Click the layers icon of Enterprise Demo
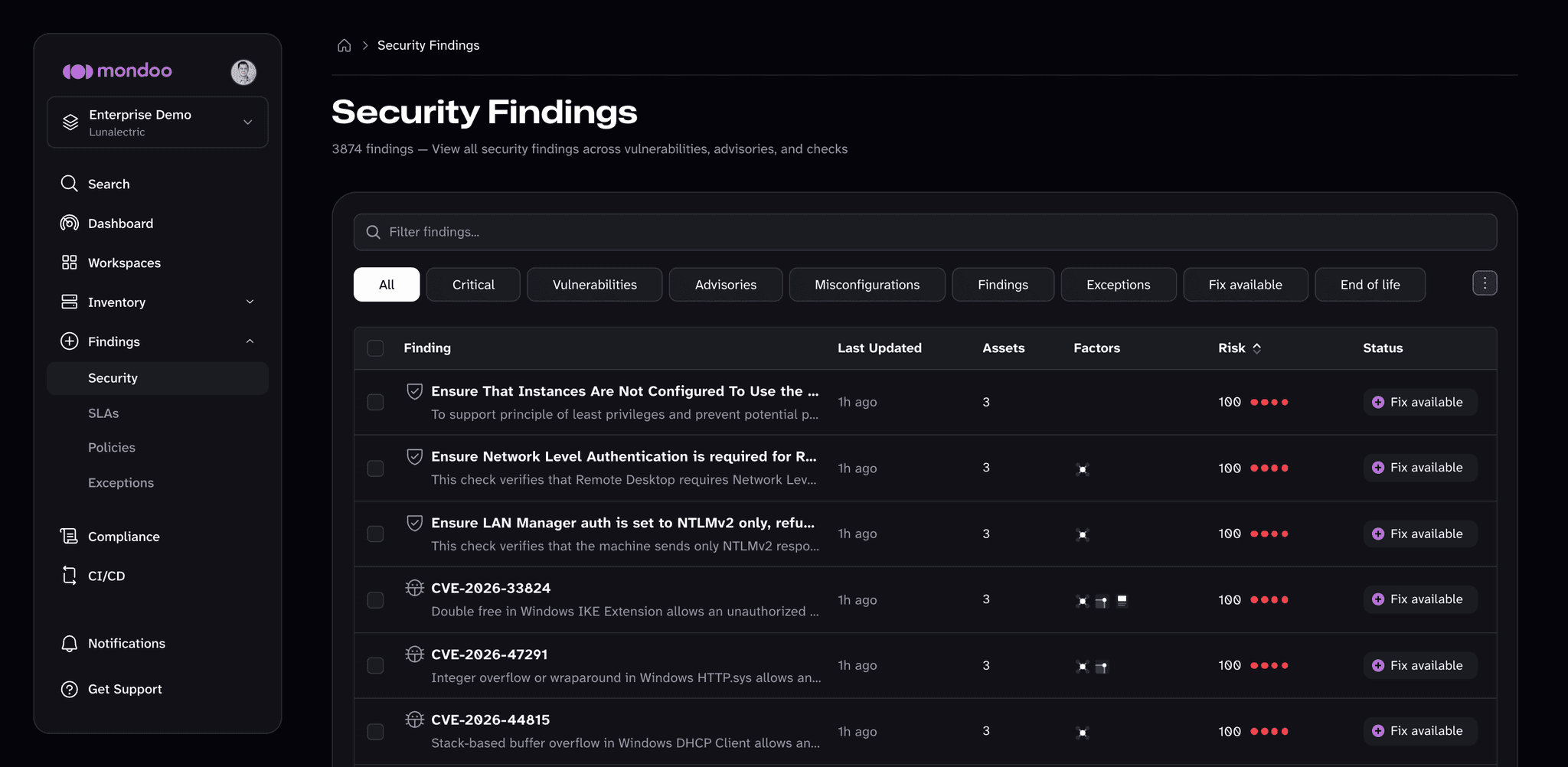 (x=70, y=122)
